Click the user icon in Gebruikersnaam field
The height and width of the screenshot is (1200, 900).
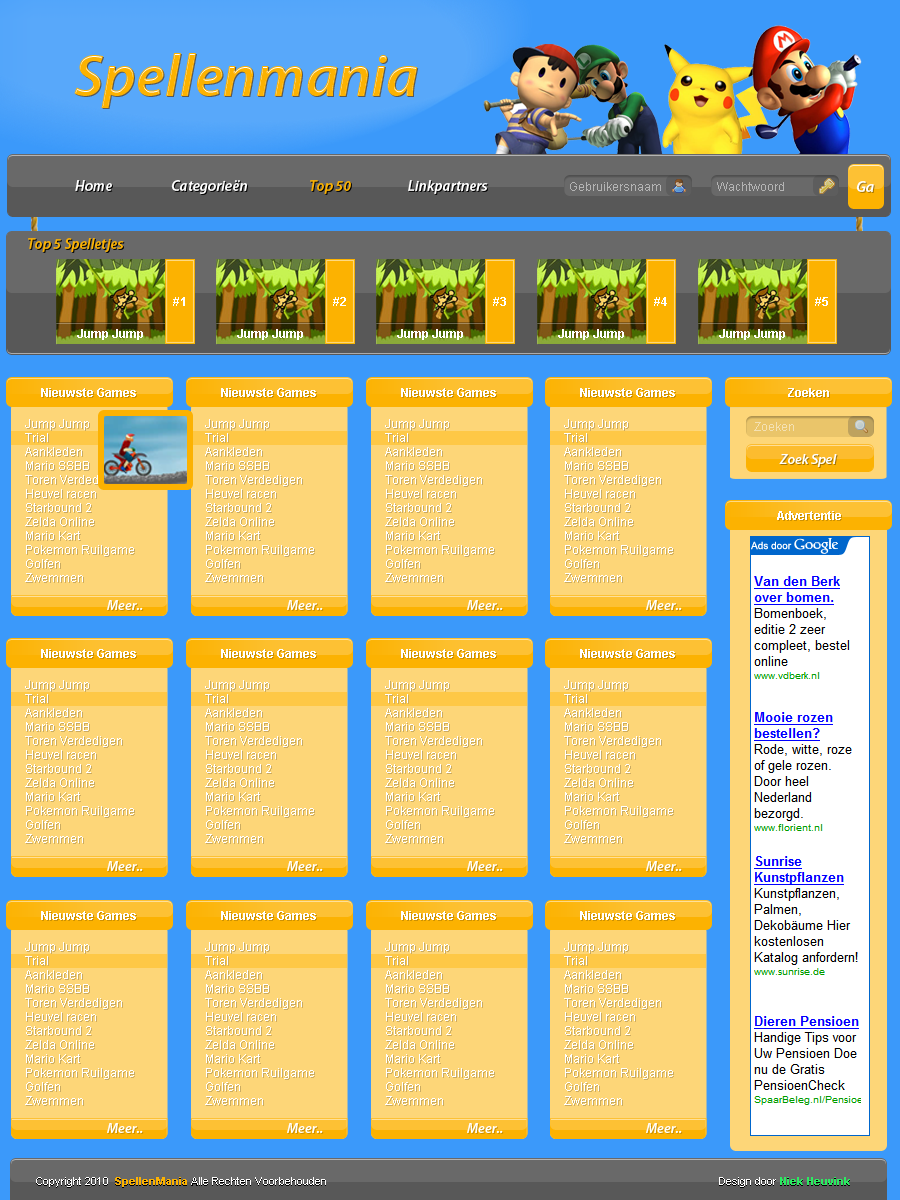tap(679, 186)
